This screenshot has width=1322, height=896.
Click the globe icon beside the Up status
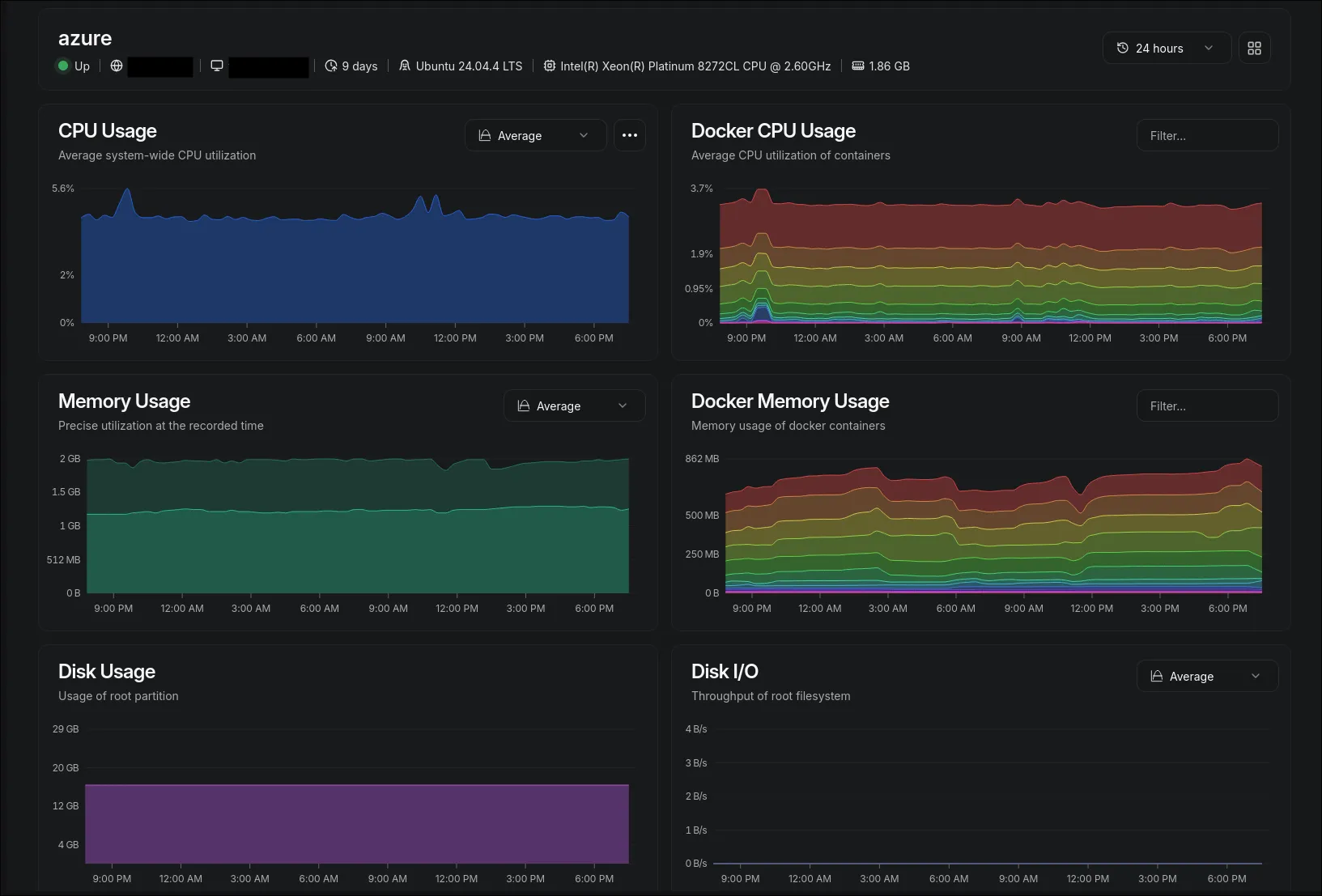coord(117,66)
